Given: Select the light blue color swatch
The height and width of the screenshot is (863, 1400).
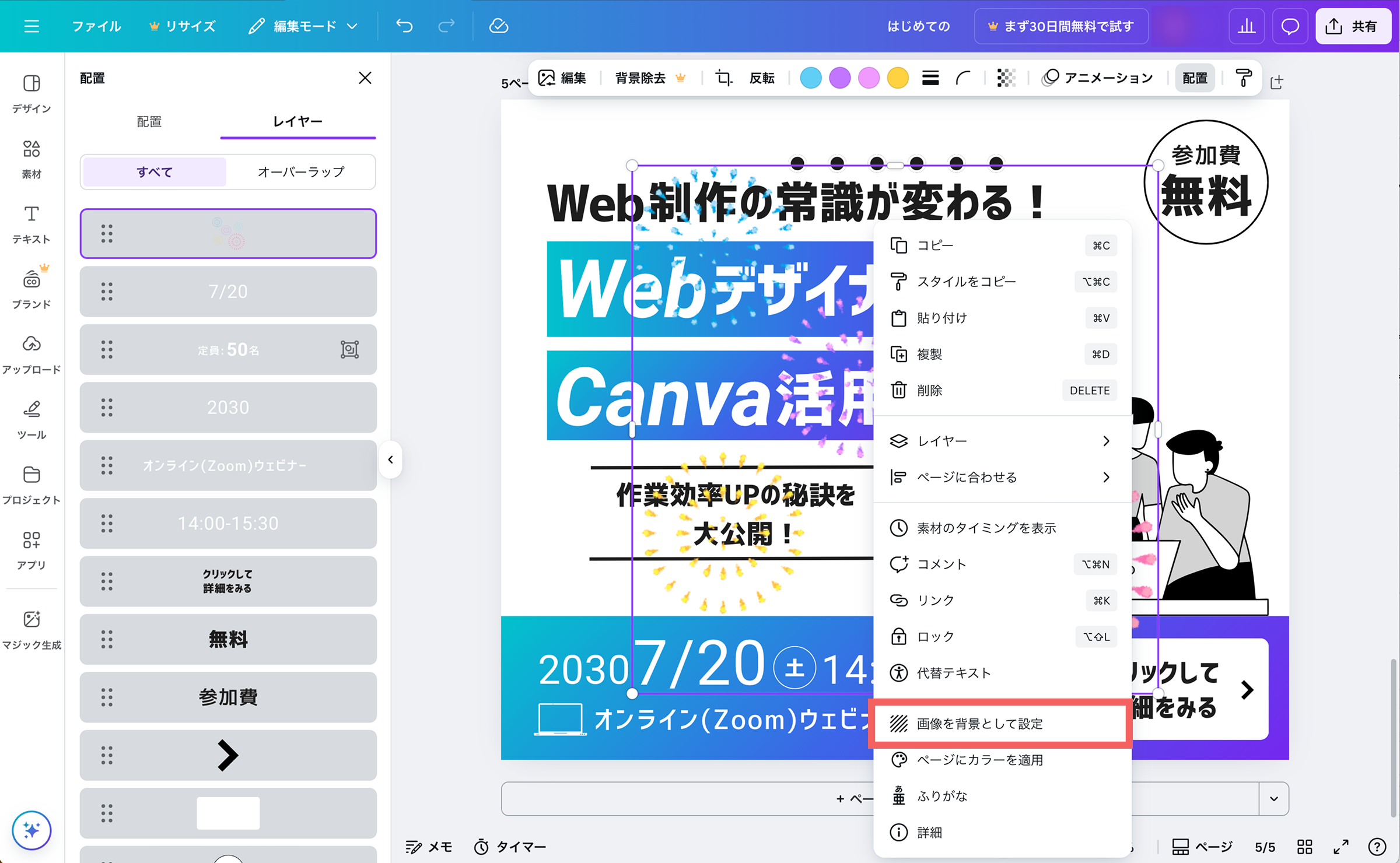Looking at the screenshot, I should tap(810, 78).
